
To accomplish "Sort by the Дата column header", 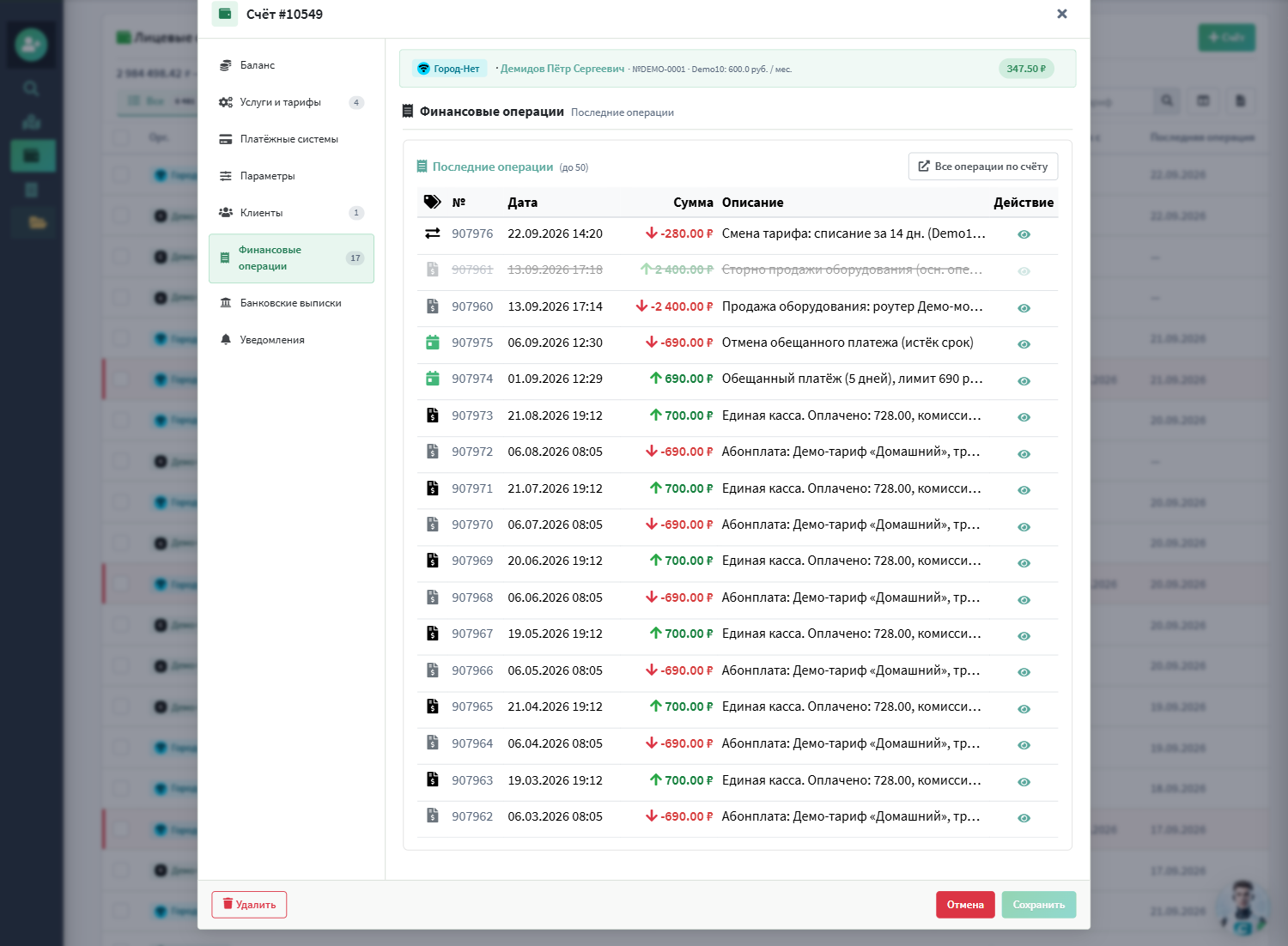I will tap(522, 203).
